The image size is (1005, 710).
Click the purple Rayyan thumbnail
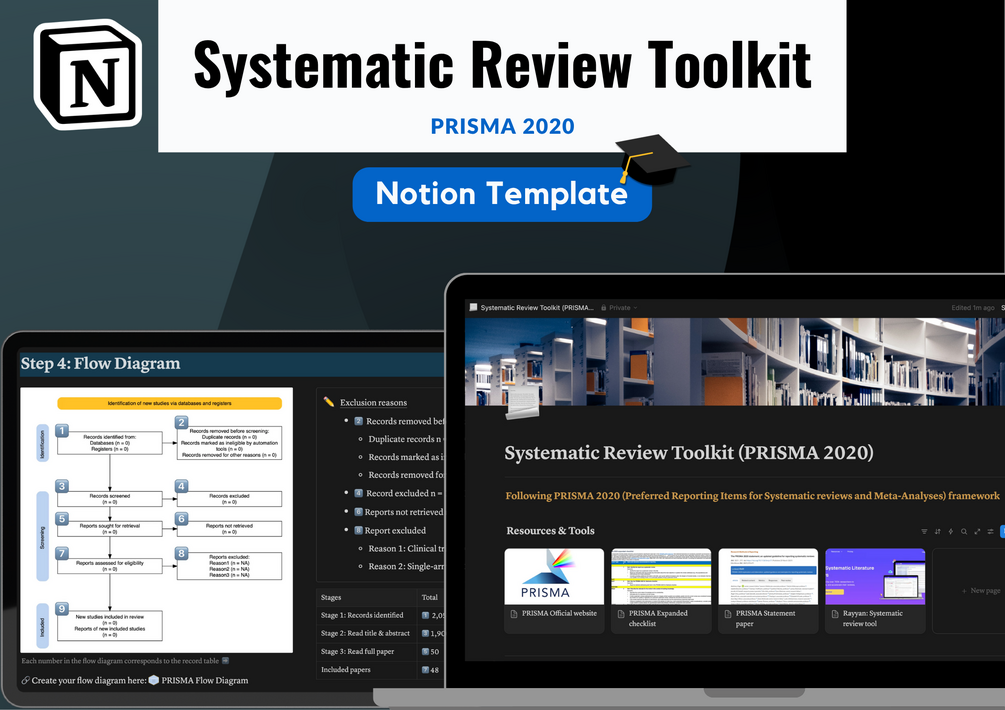point(876,576)
